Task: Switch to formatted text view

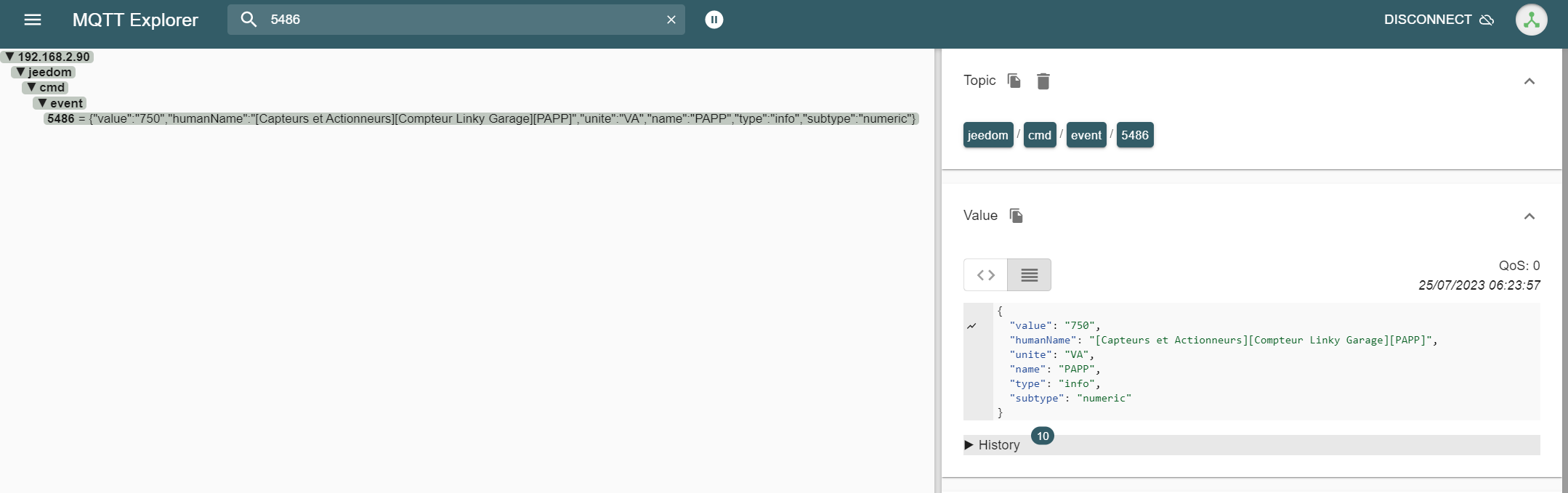Action: click(1030, 275)
